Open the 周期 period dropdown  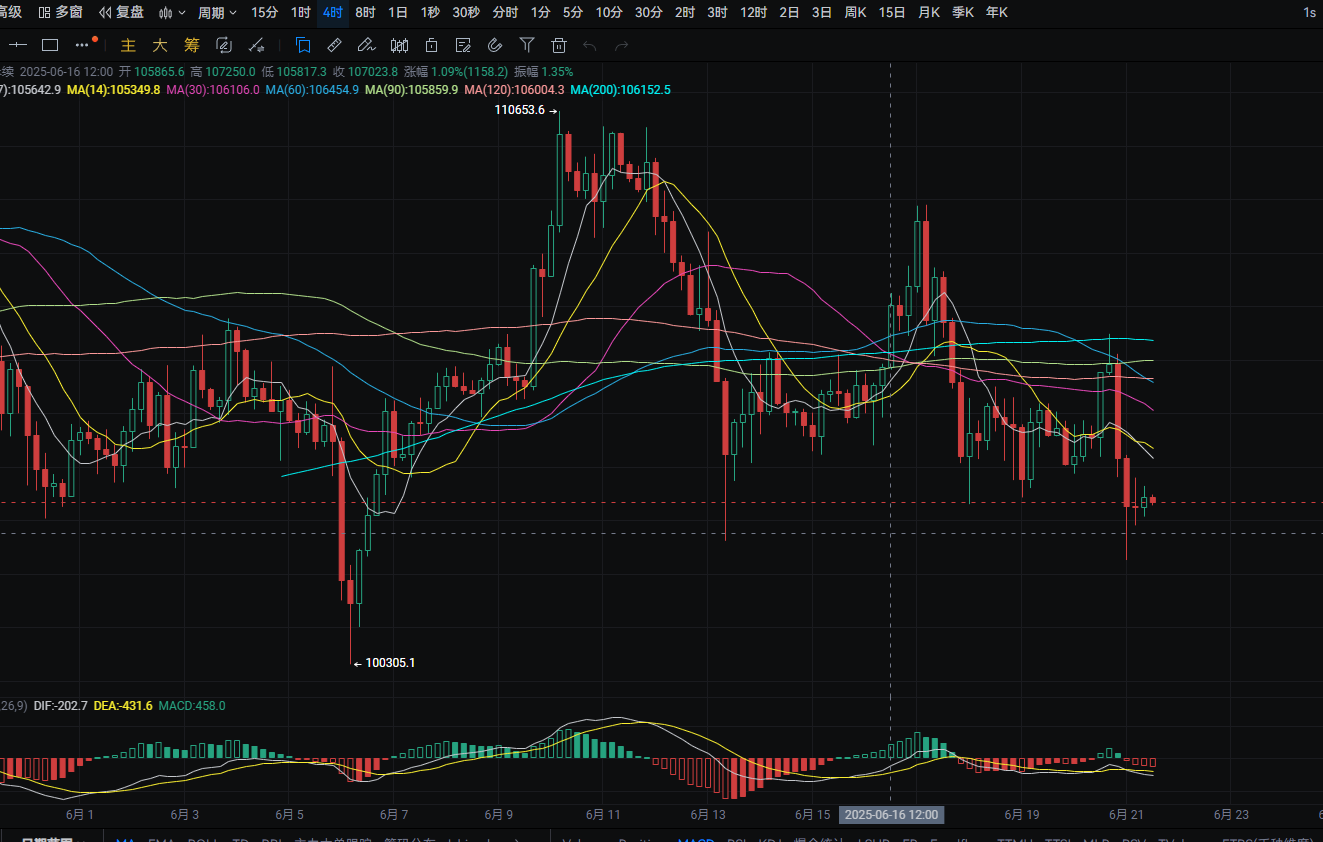tap(217, 13)
